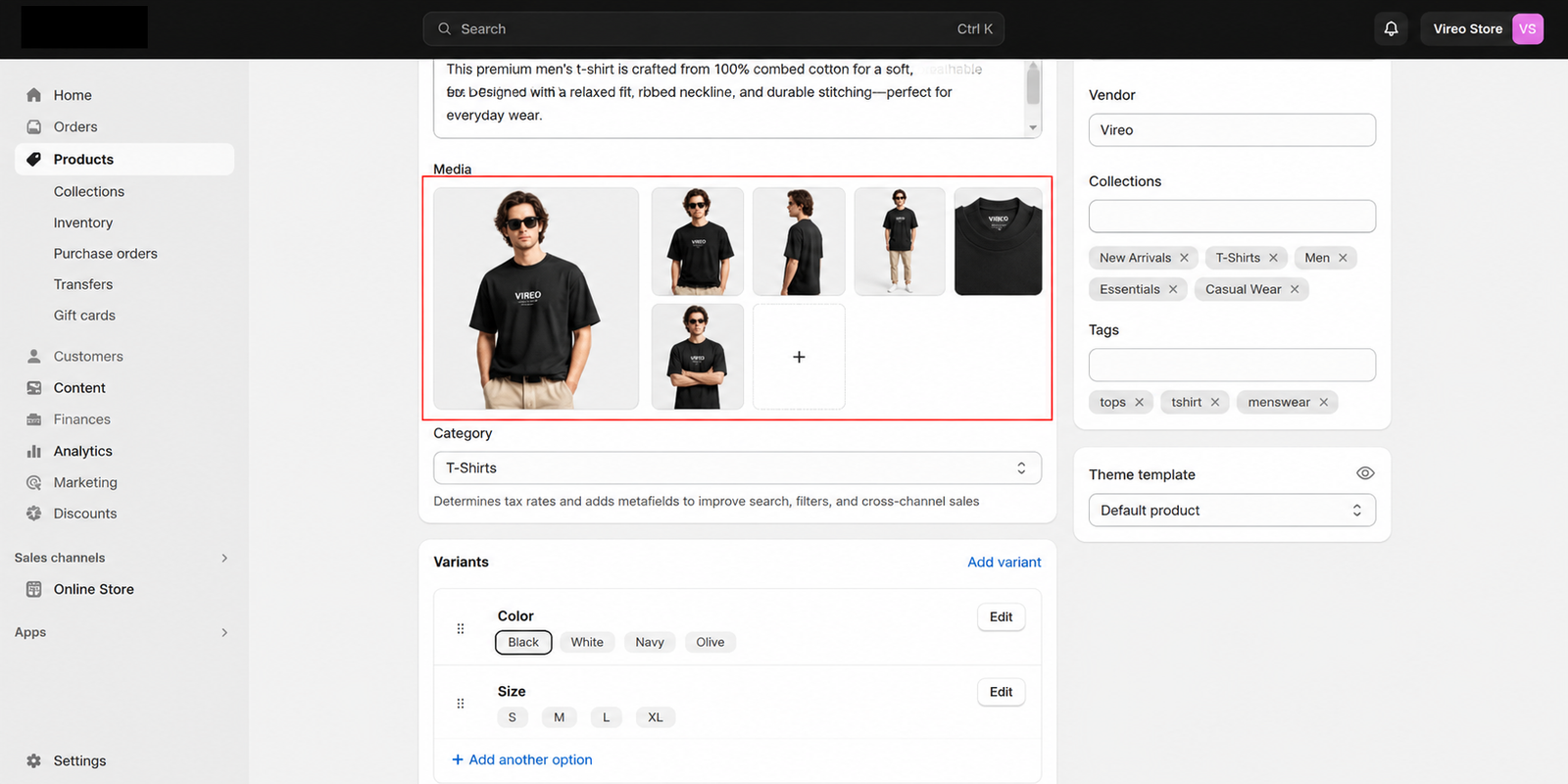Click the Home icon in sidebar
Image resolution: width=1568 pixels, height=784 pixels.
(x=34, y=95)
